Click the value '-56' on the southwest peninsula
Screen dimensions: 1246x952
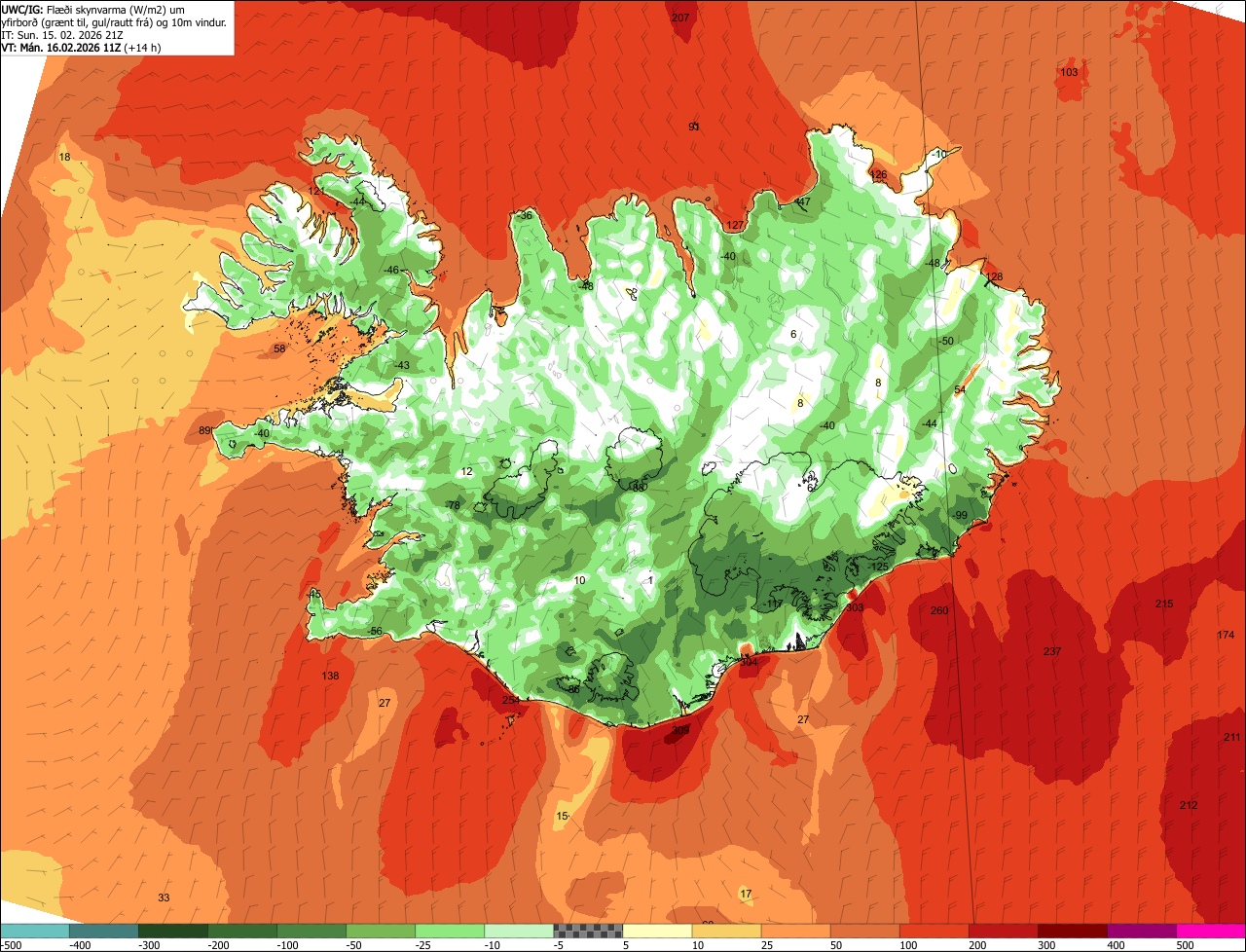(x=375, y=632)
